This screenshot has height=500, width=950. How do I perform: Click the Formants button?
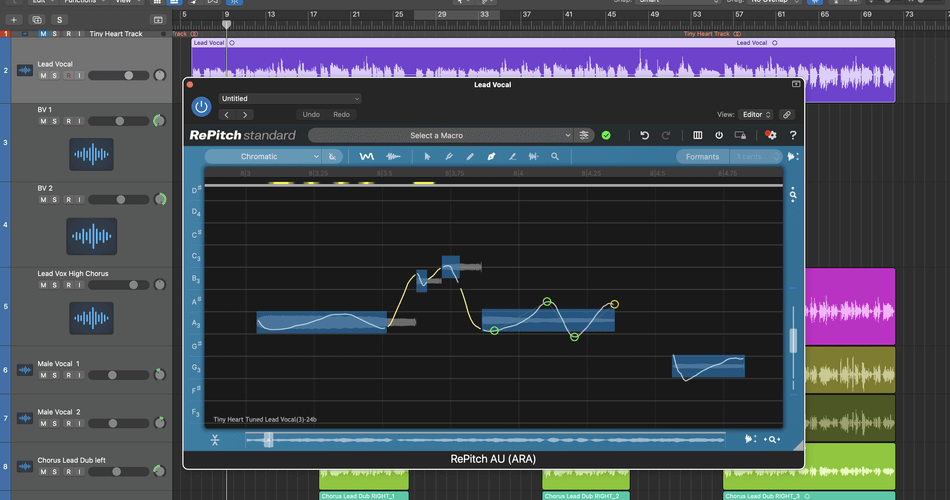702,156
